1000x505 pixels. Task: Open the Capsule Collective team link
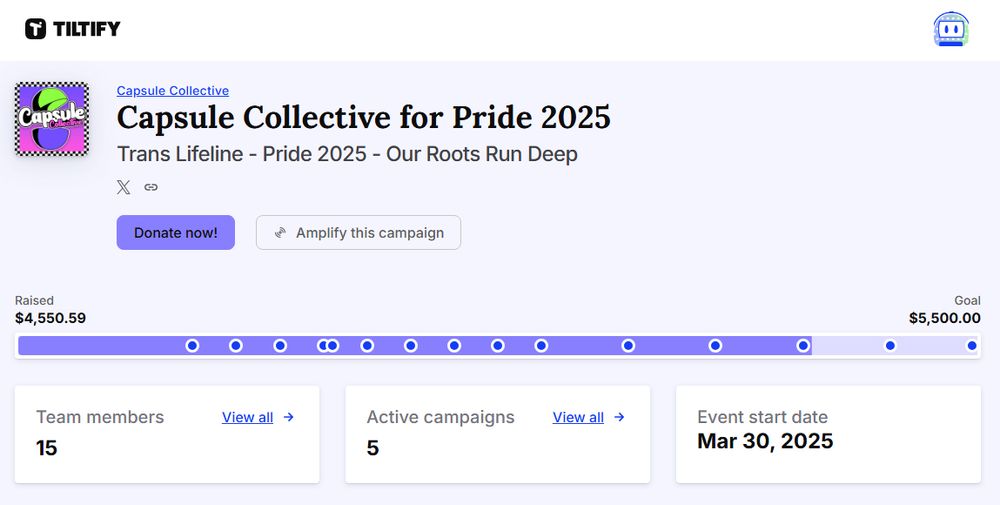[x=173, y=91]
